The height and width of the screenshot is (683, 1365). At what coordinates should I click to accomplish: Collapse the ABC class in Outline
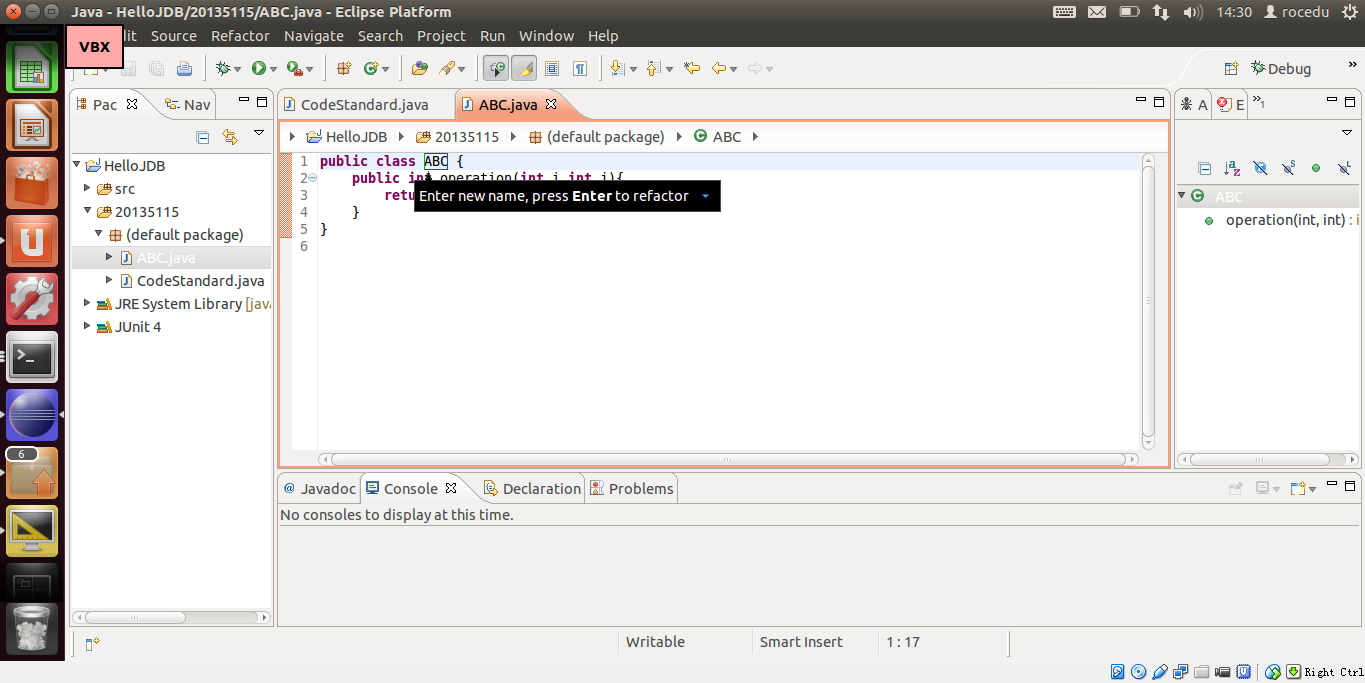pos(1182,196)
